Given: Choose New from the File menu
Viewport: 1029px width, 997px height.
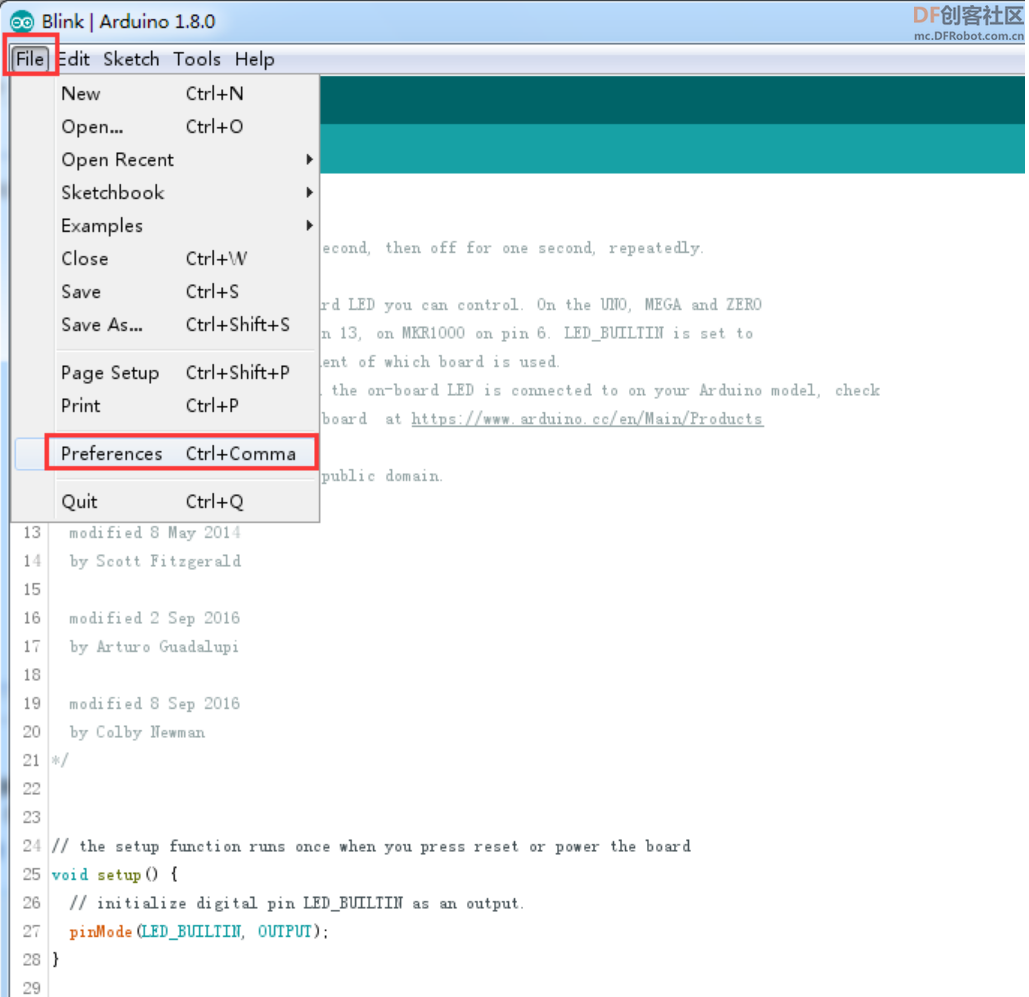Looking at the screenshot, I should (x=165, y=94).
